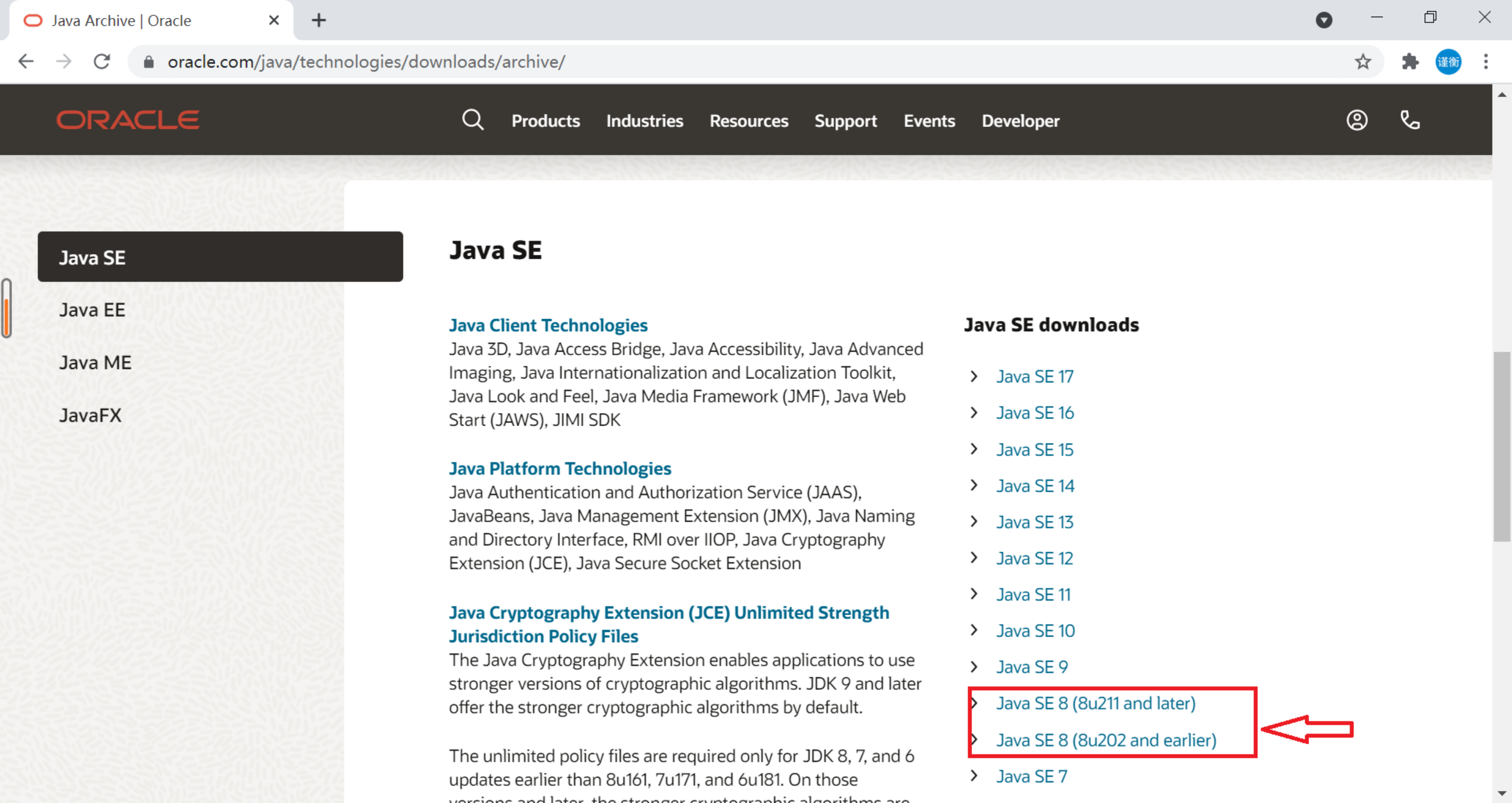Reload the page
The image size is (1512, 803).
[102, 61]
